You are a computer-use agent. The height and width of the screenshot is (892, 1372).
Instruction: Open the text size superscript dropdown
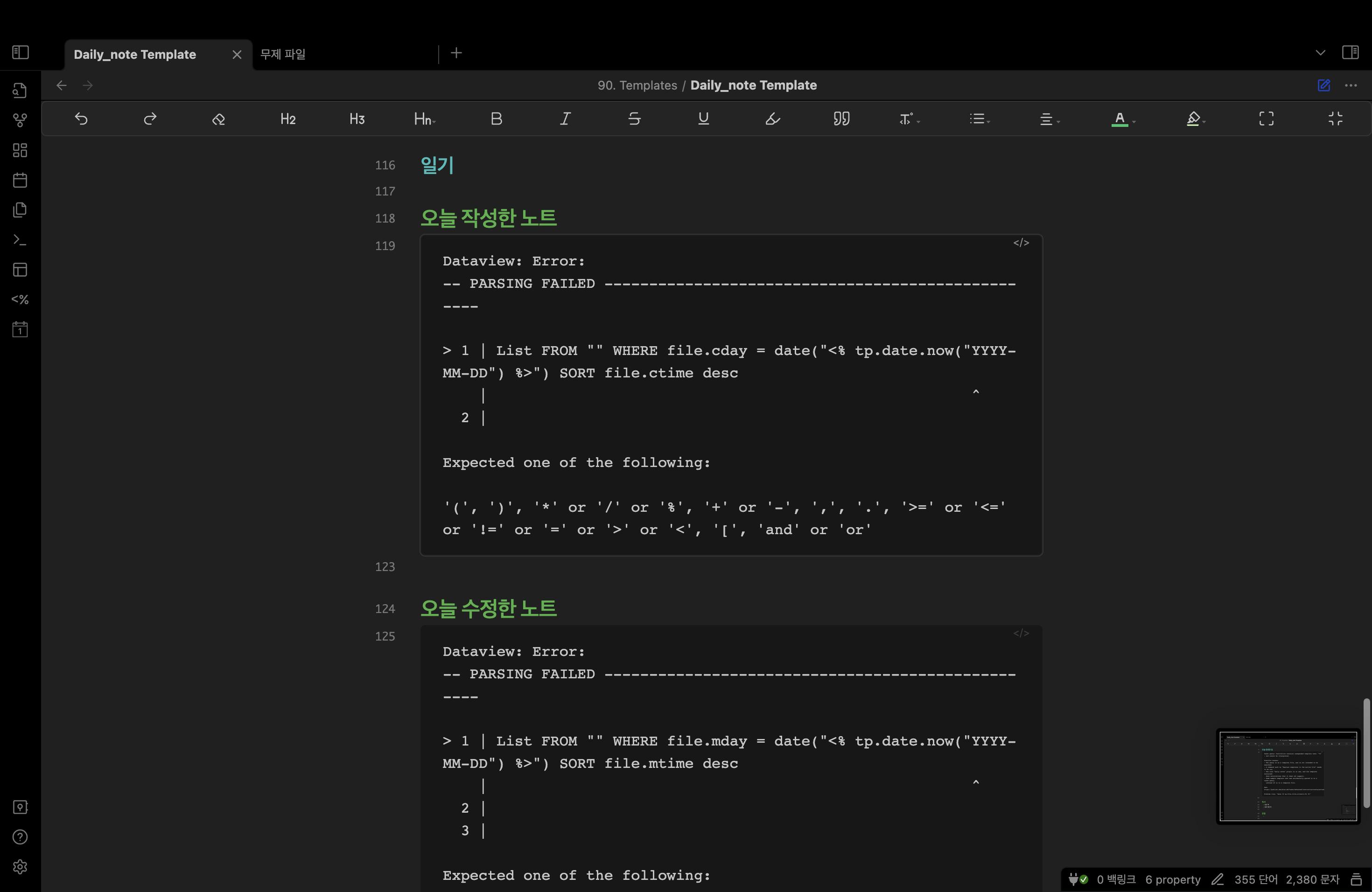(909, 118)
